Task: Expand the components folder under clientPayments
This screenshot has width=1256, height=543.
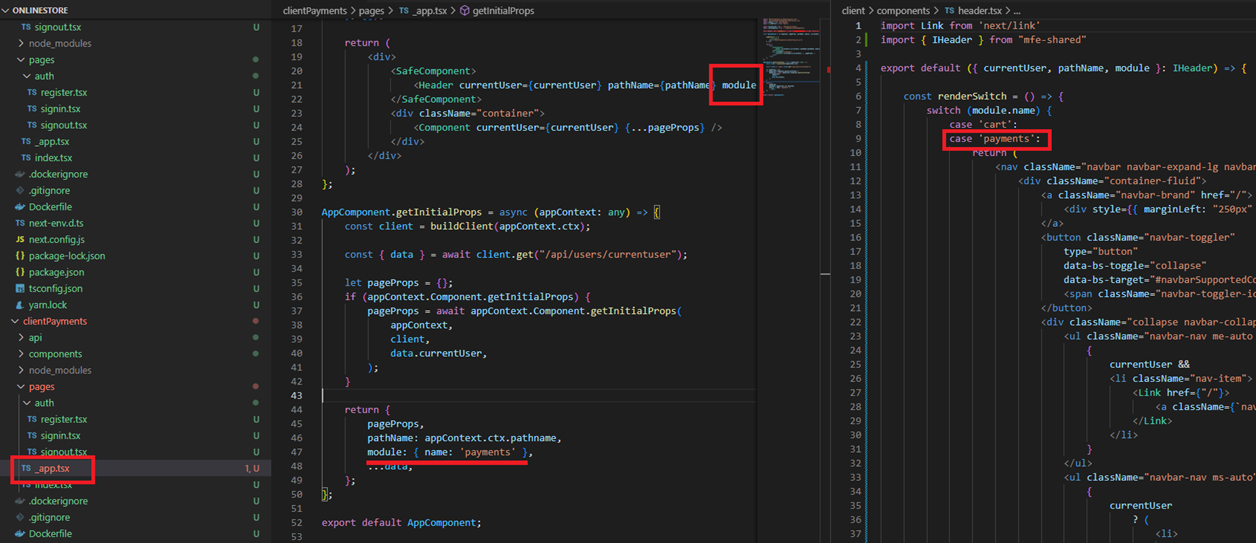Action: coord(54,354)
